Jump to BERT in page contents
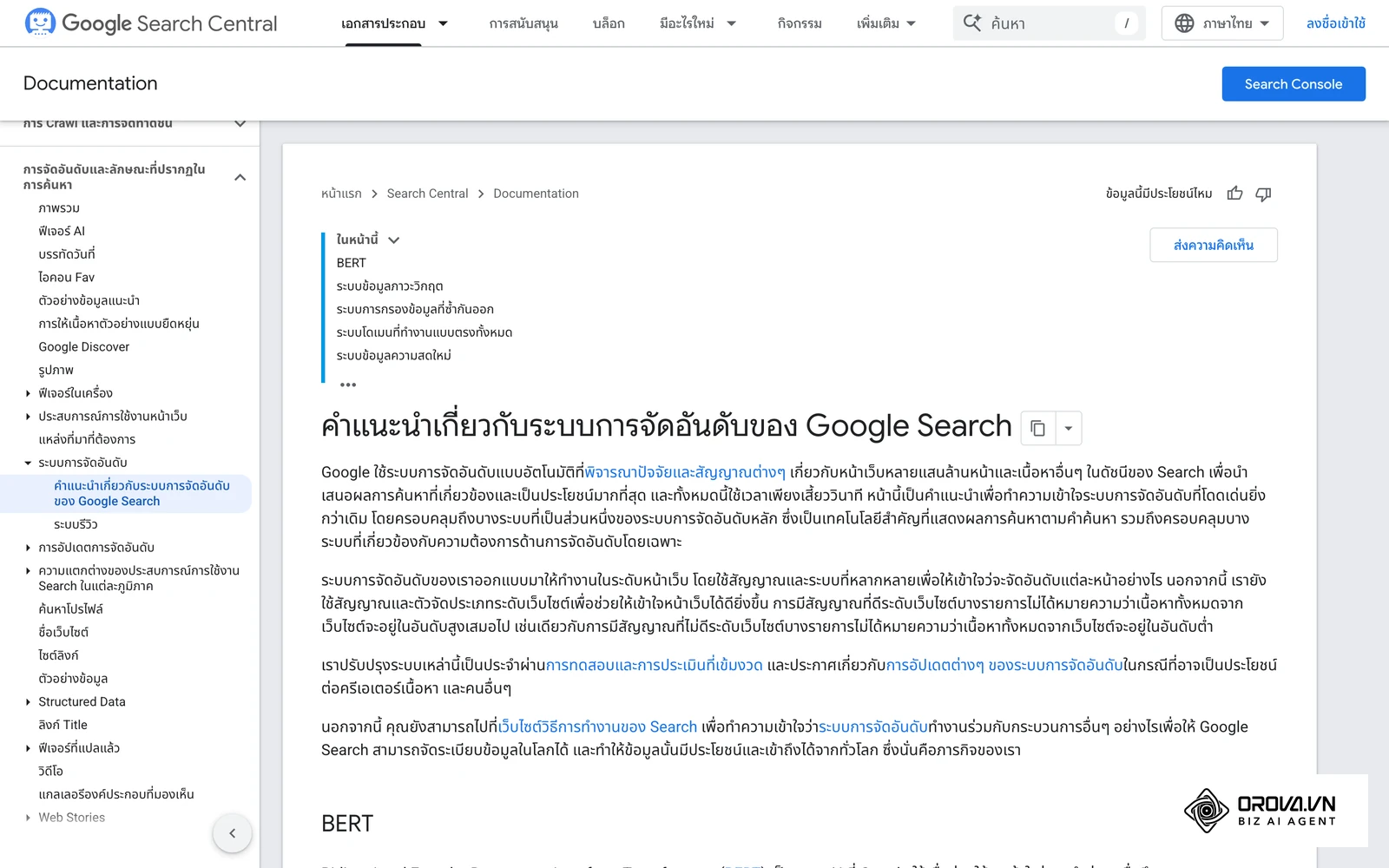1389x868 pixels. coord(352,263)
